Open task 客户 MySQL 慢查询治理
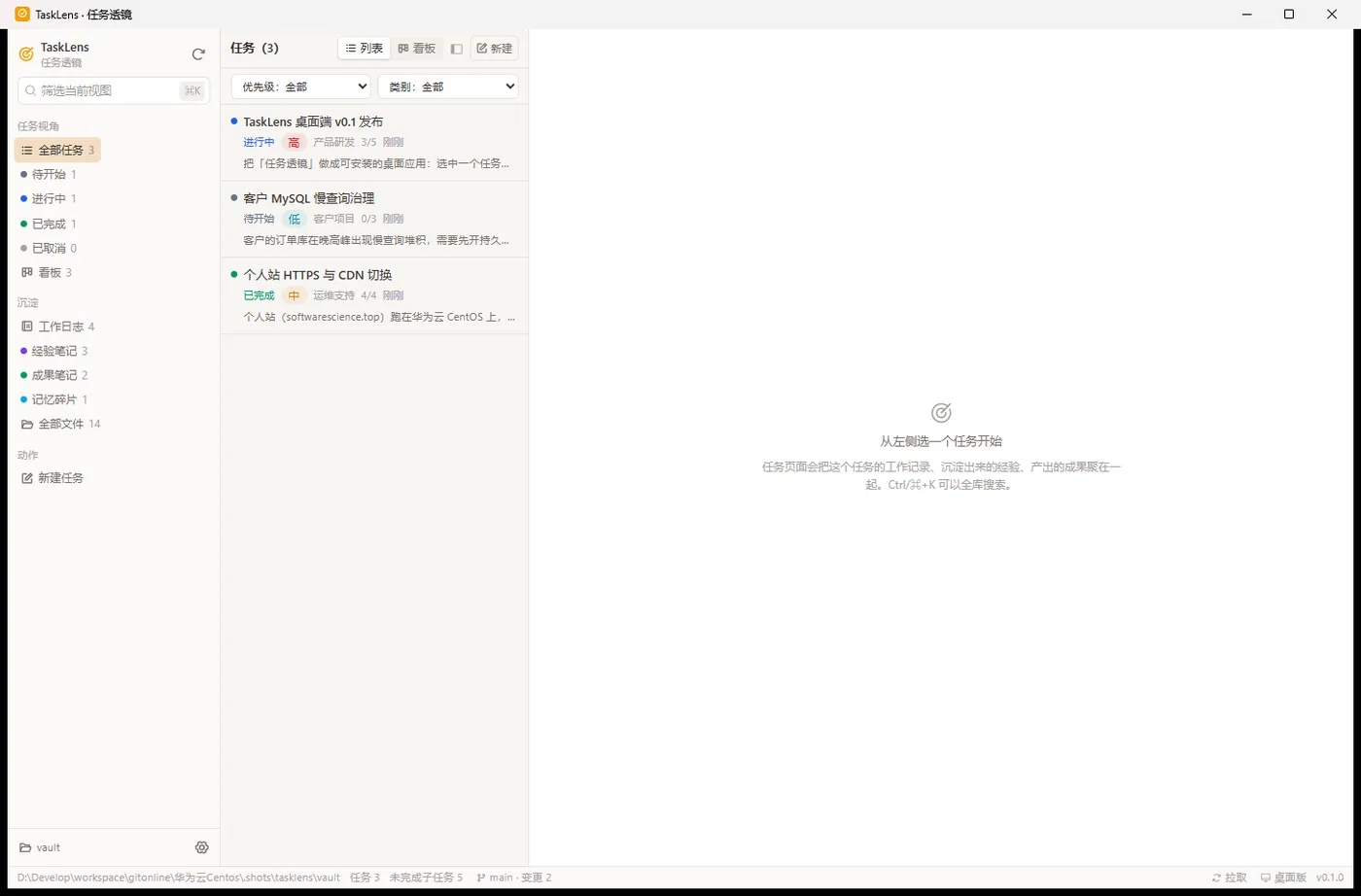The height and width of the screenshot is (896, 1361). point(375,219)
